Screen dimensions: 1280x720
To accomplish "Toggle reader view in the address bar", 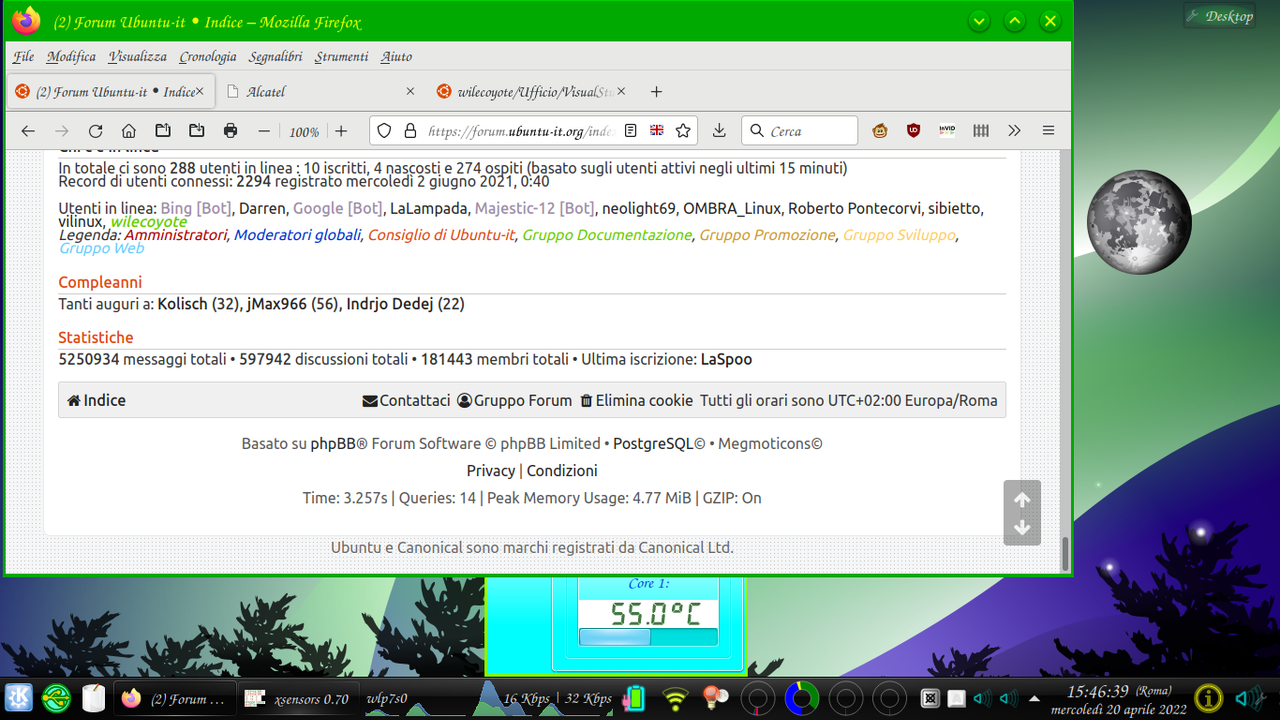I will click(x=630, y=131).
